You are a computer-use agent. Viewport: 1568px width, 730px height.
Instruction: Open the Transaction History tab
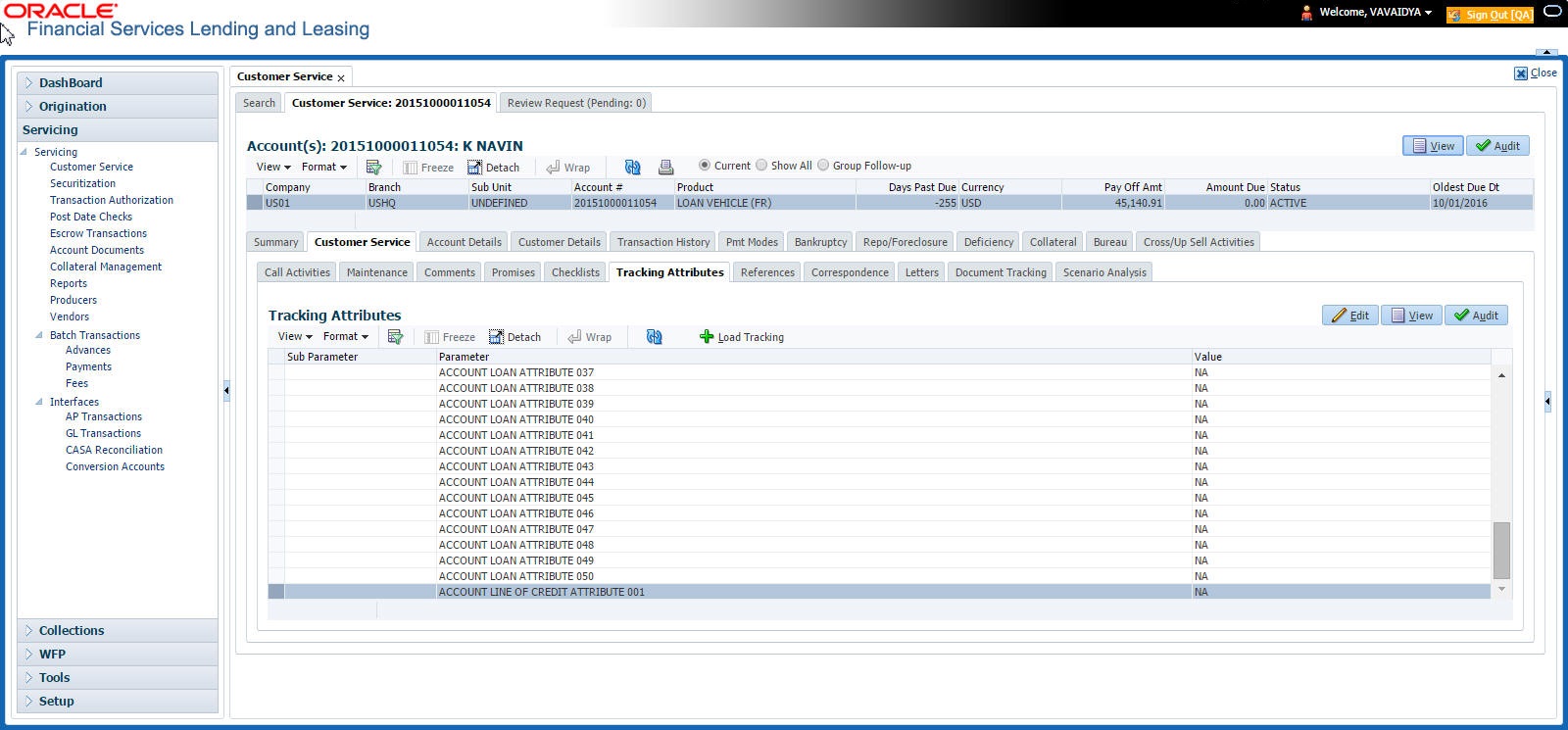click(663, 242)
